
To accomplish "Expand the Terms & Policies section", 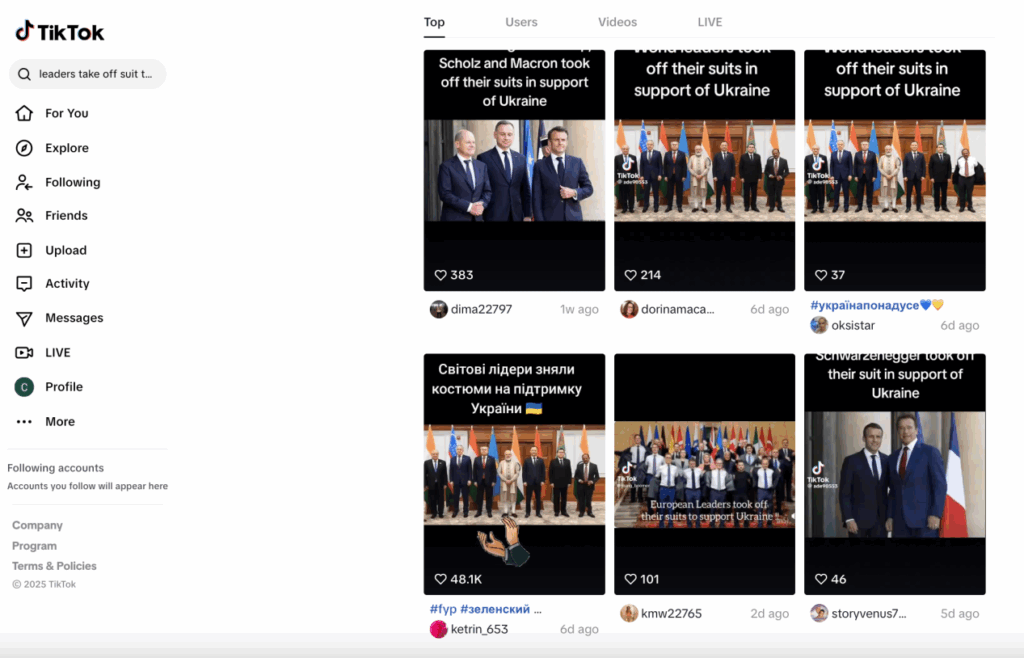I will tap(54, 566).
